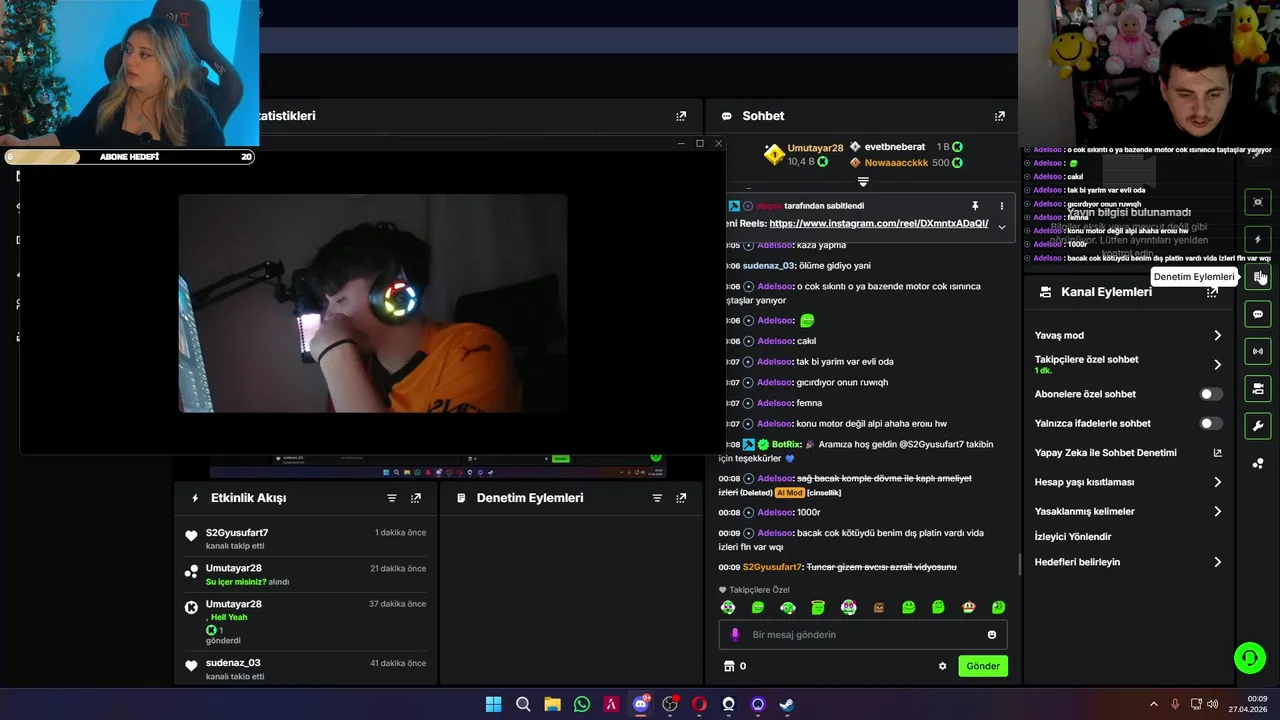Click the BotRix welcome message in chat
This screenshot has width=1280, height=720.
click(x=856, y=451)
